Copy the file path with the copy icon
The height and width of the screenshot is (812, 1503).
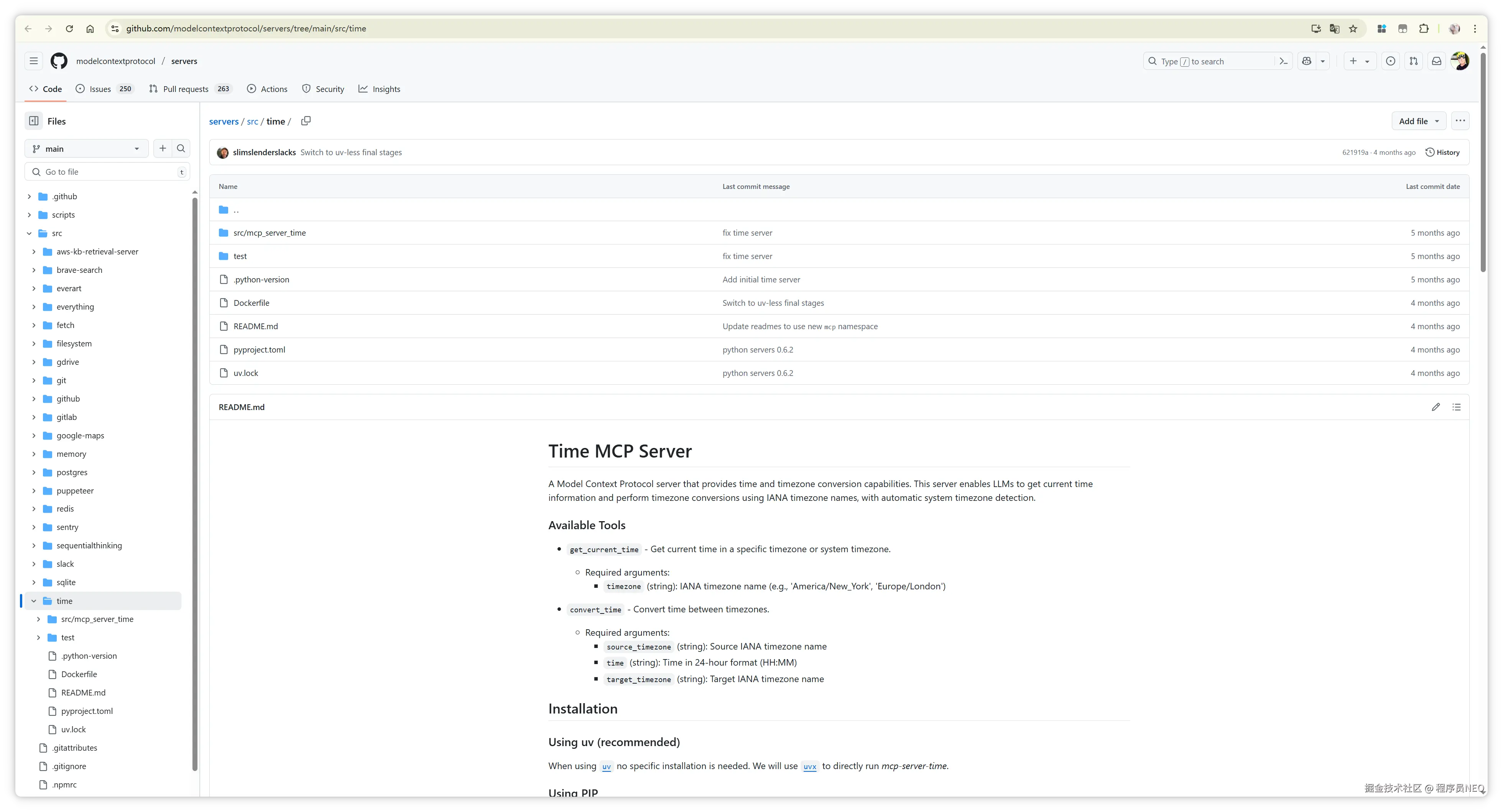point(306,121)
